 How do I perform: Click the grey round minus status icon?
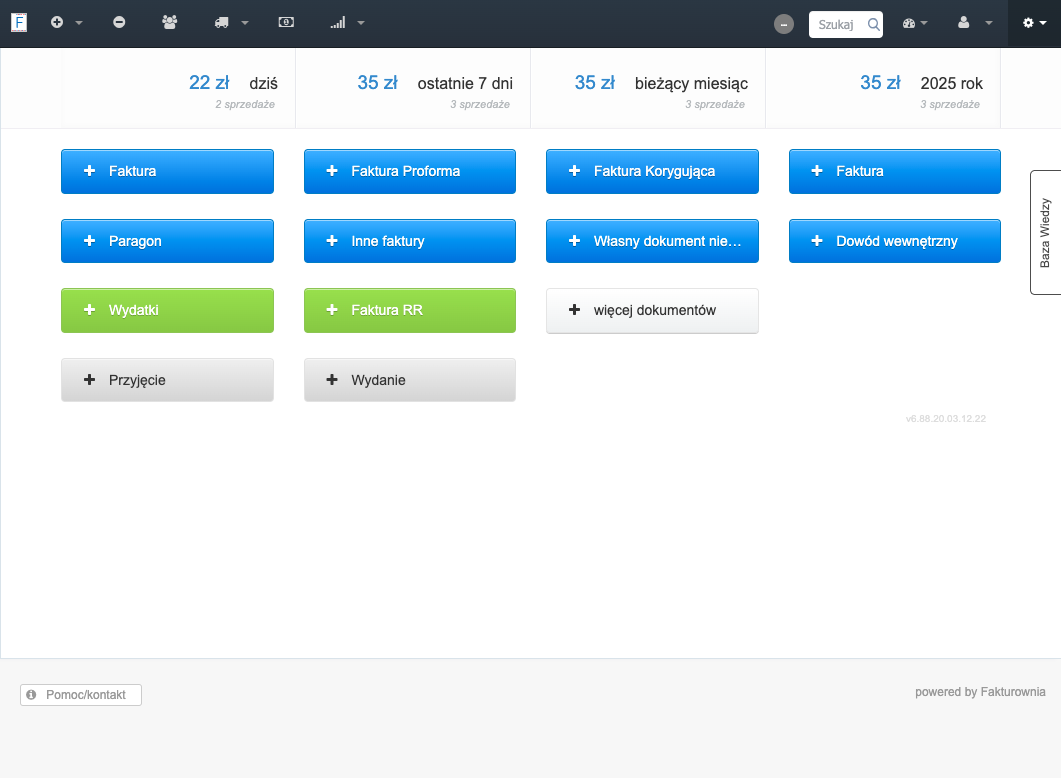point(784,24)
